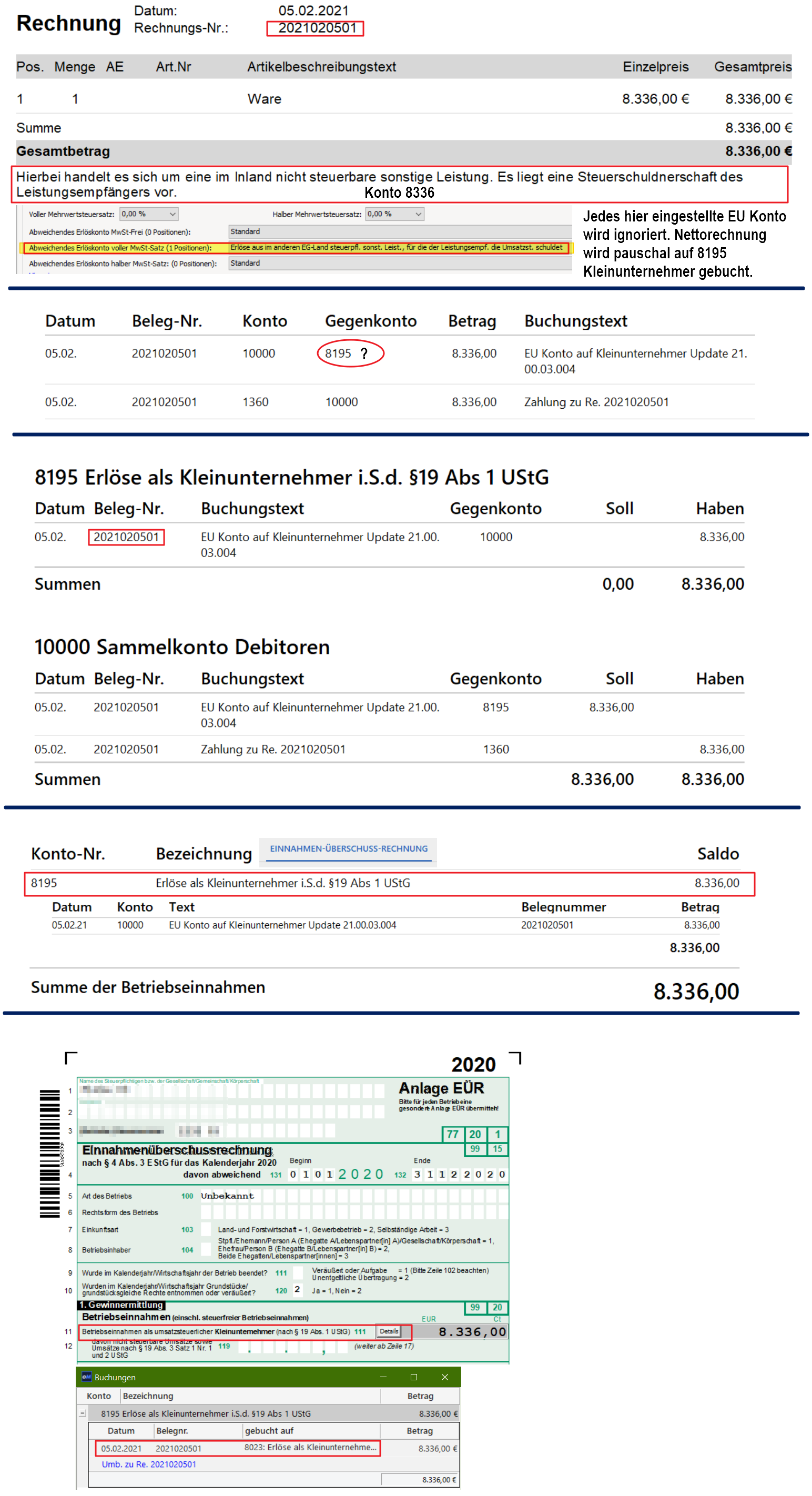Click the heading 10000 Sammelkonto Debitoren
812x1496 pixels.
pos(181,646)
